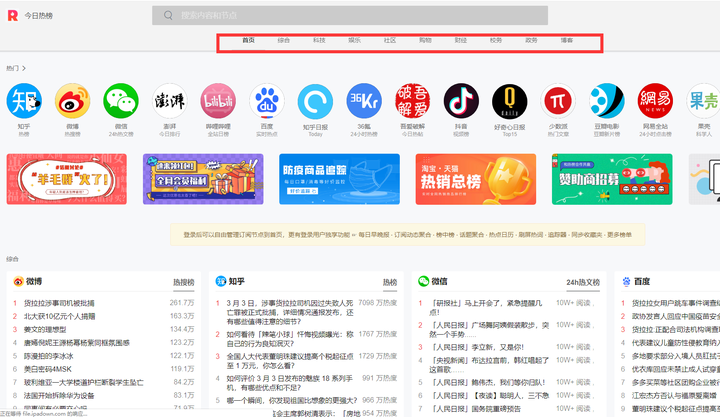Open the 好奇心日报 Q icon
Screen dimensions: 720x417
point(510,101)
